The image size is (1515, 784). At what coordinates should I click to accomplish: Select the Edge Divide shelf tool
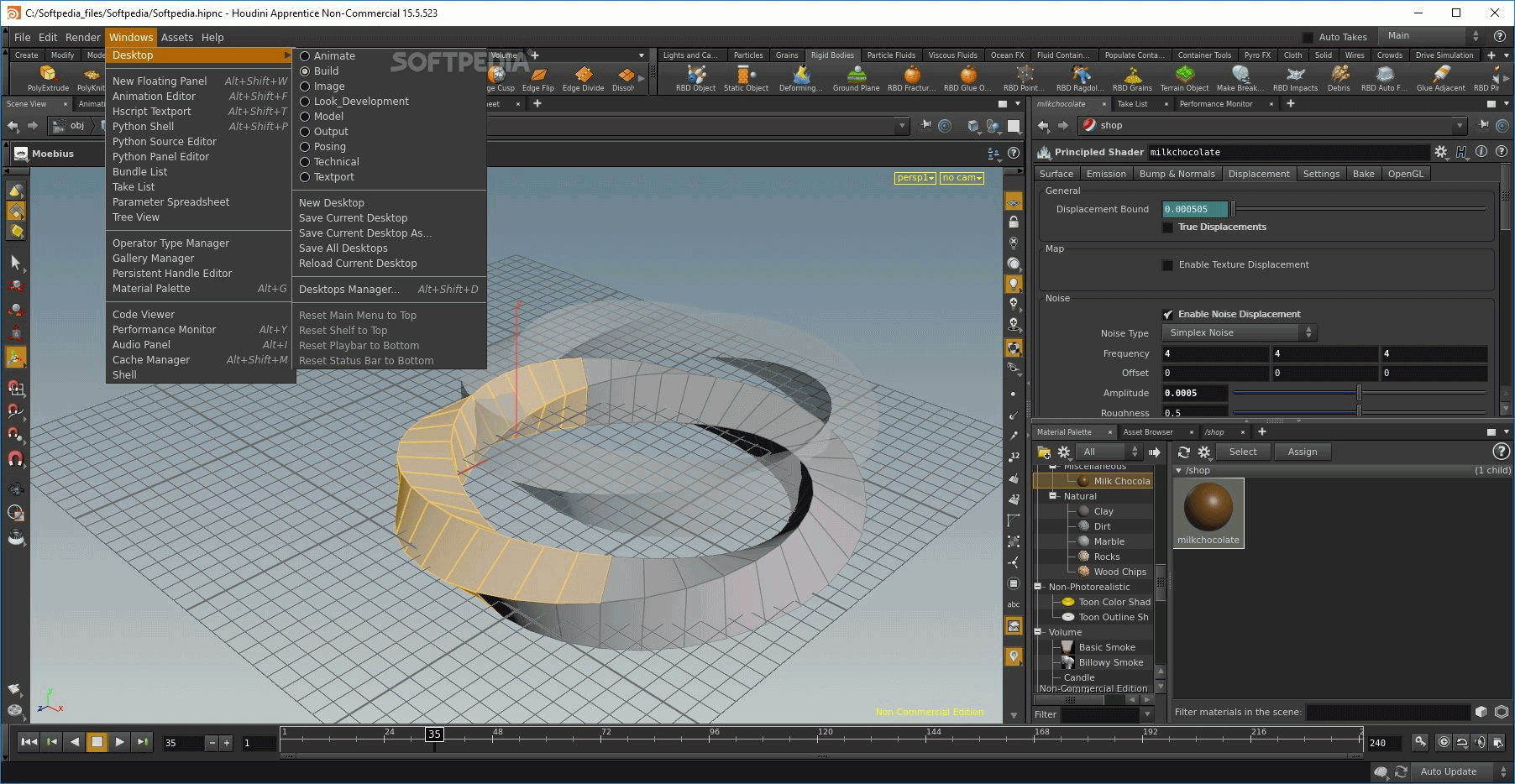[x=583, y=78]
